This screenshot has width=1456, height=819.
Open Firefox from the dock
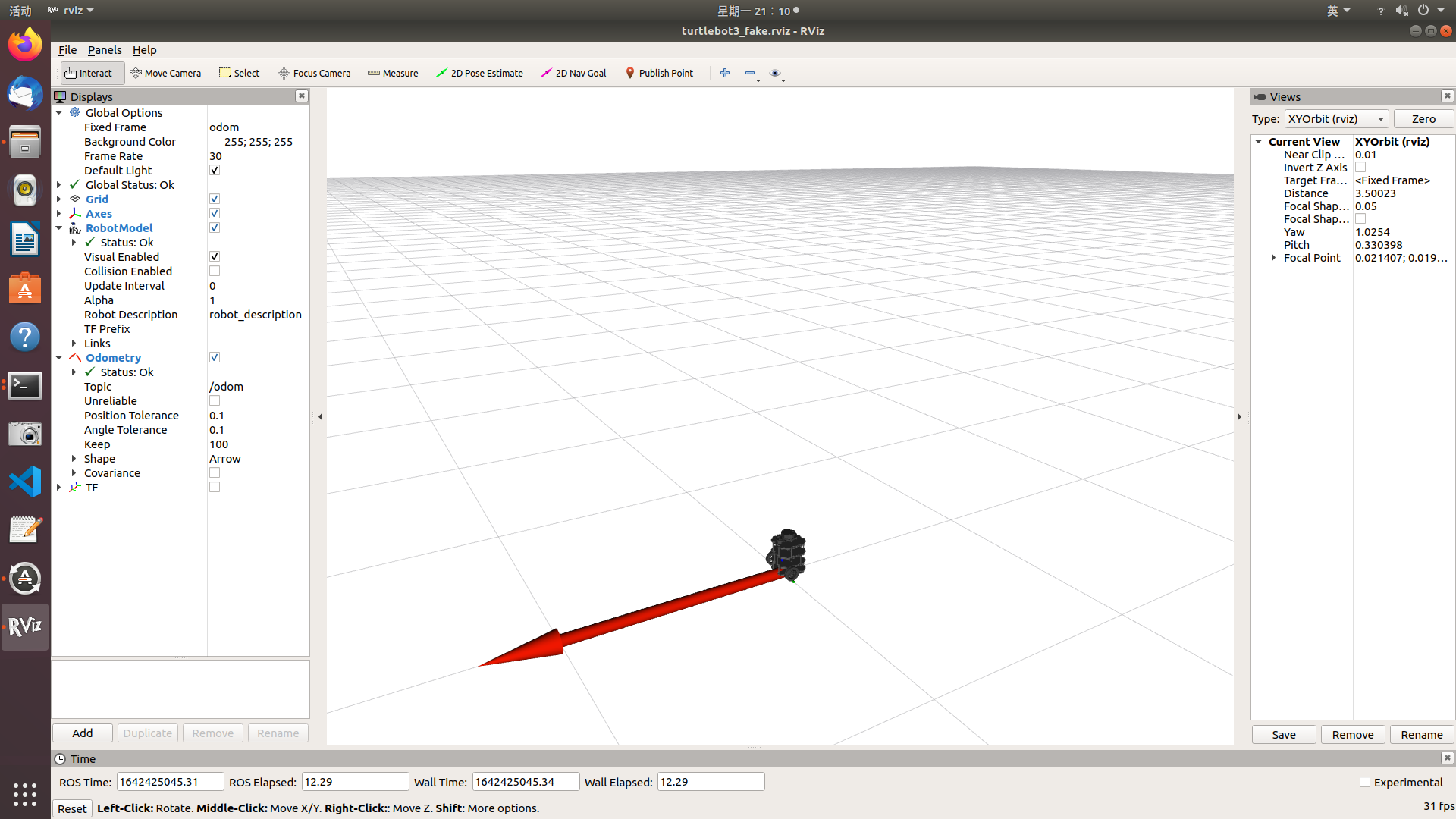(25, 45)
